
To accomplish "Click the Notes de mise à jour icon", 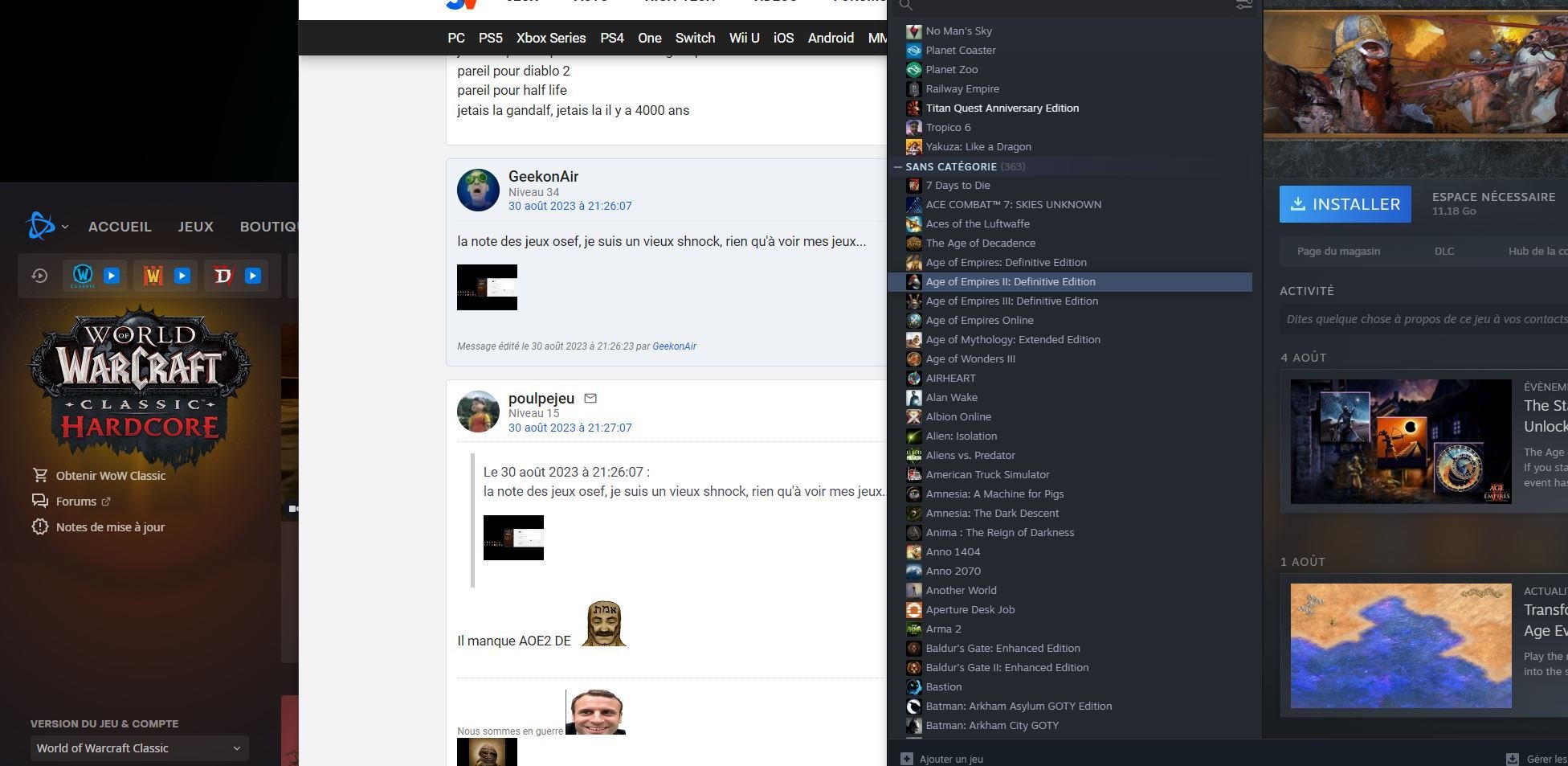I will pyautogui.click(x=40, y=526).
